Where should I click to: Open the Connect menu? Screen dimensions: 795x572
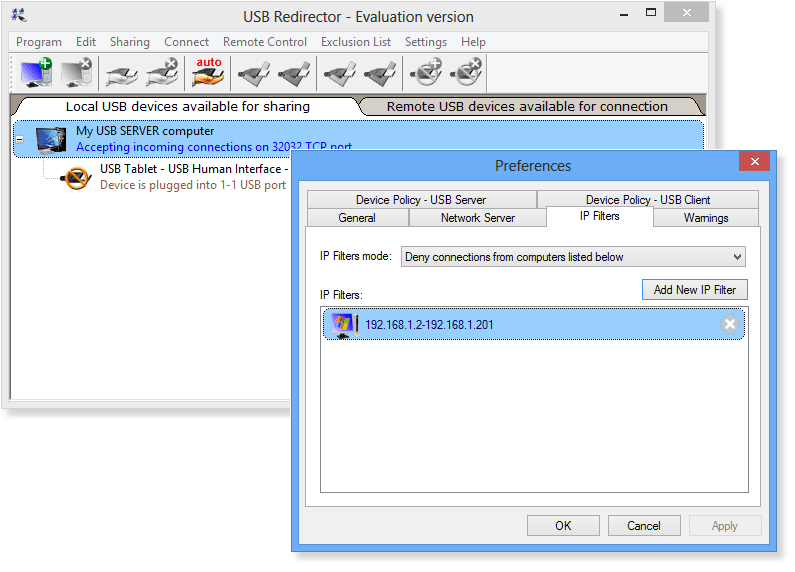(x=186, y=42)
